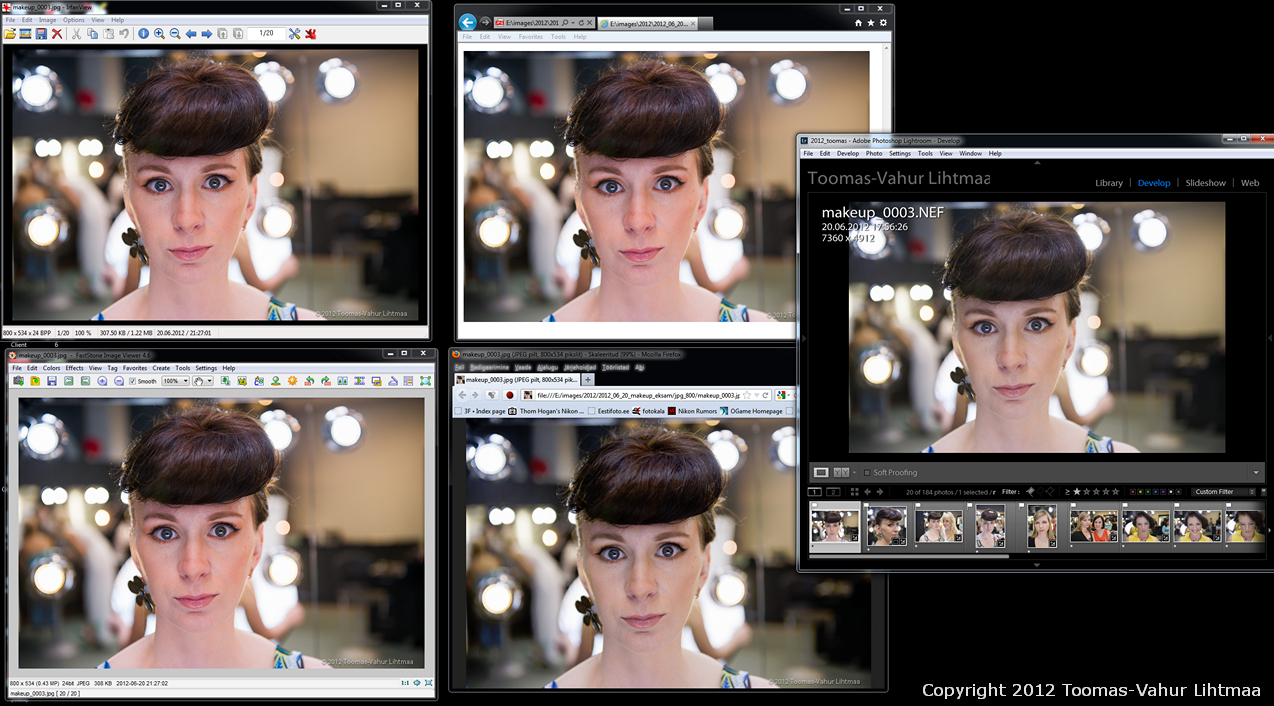Viewport: 1274px width, 706px height.
Task: Open FastStone zoom percentage dropdown
Action: [186, 381]
